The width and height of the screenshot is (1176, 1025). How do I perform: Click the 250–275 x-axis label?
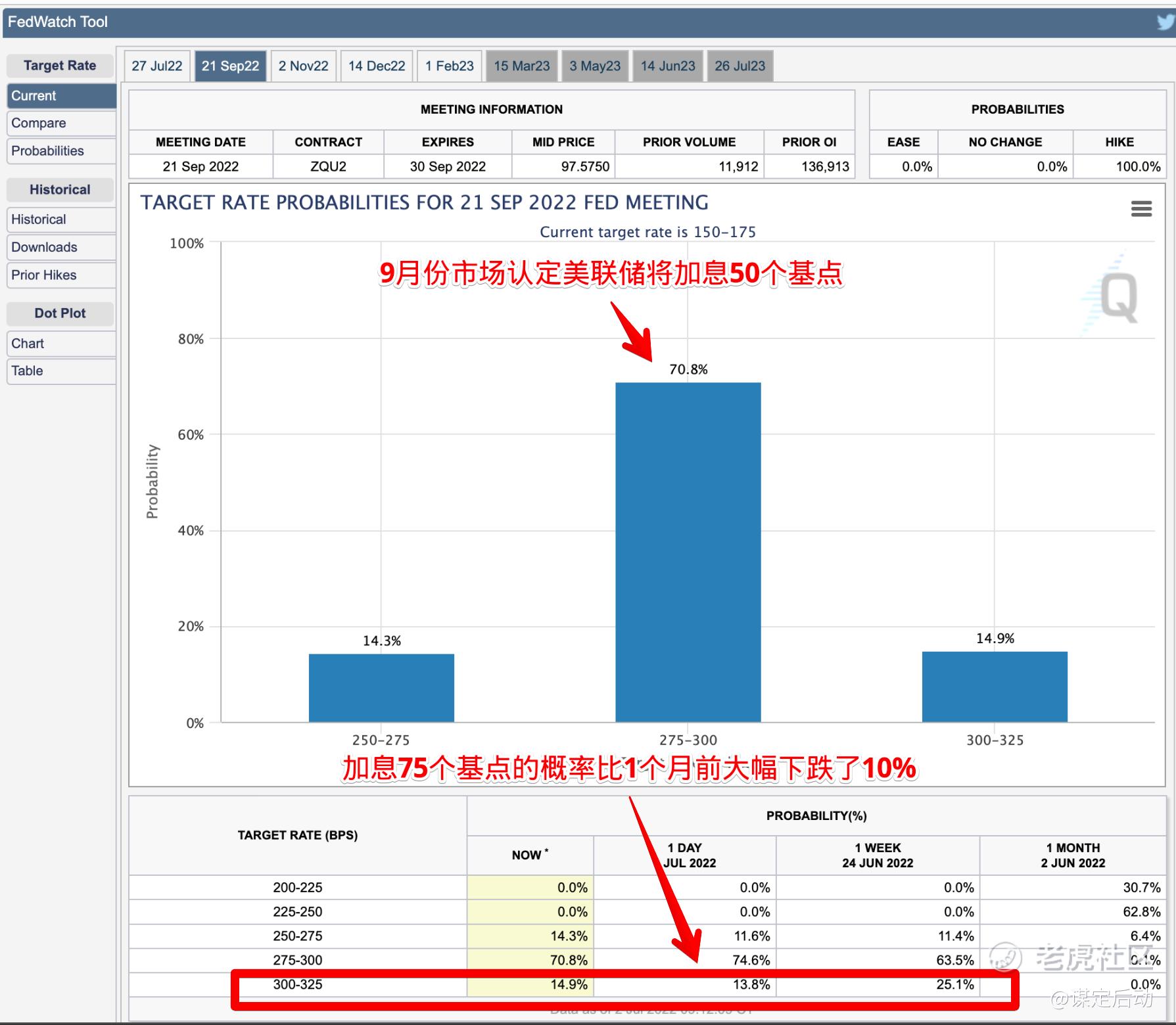point(381,740)
